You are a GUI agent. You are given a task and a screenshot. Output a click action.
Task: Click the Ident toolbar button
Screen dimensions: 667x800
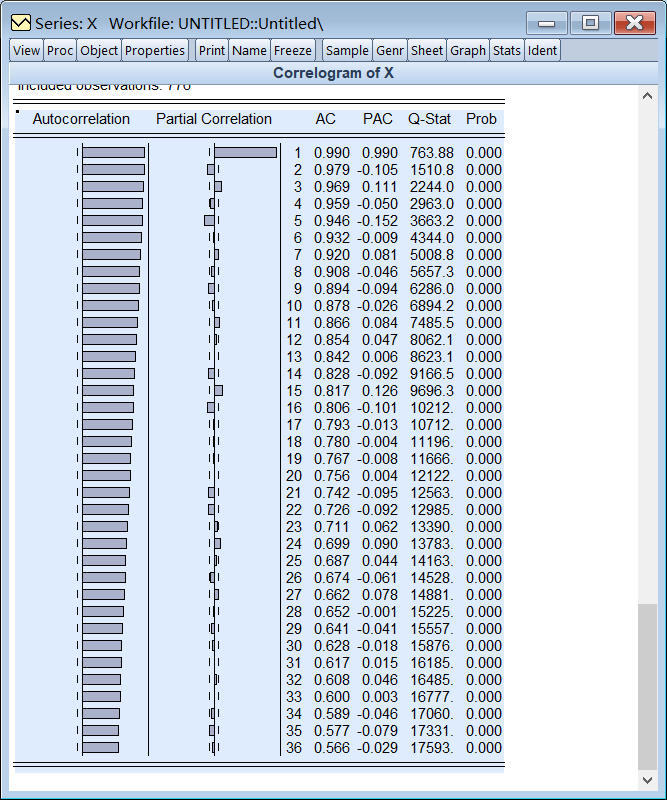[542, 51]
